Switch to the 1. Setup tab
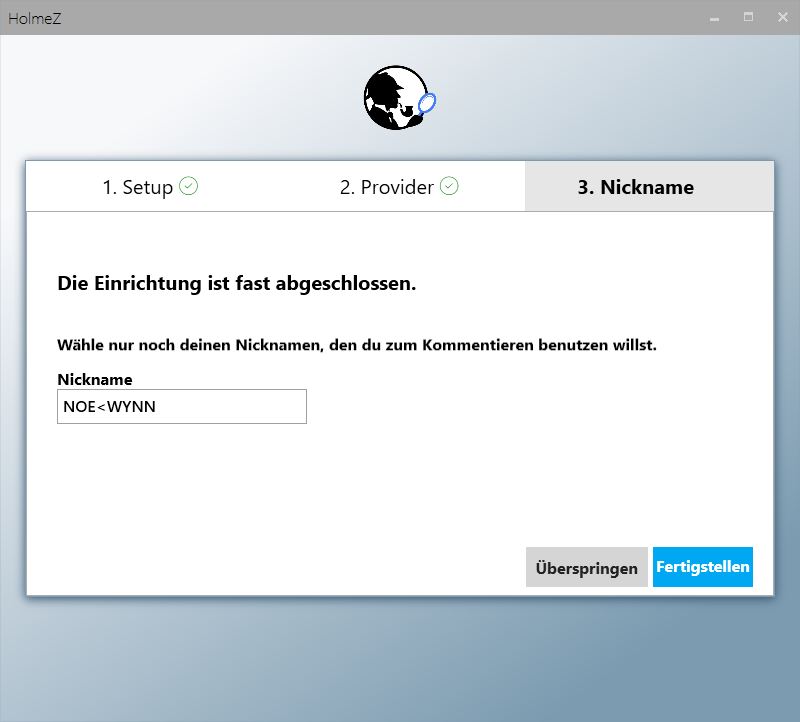This screenshot has width=800, height=722. (151, 187)
